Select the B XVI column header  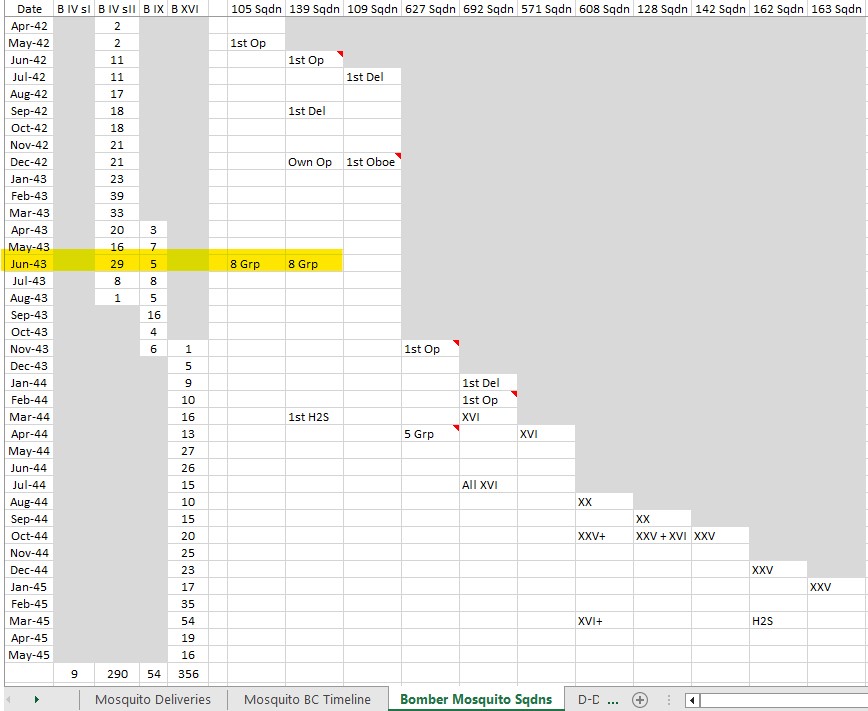pos(188,9)
